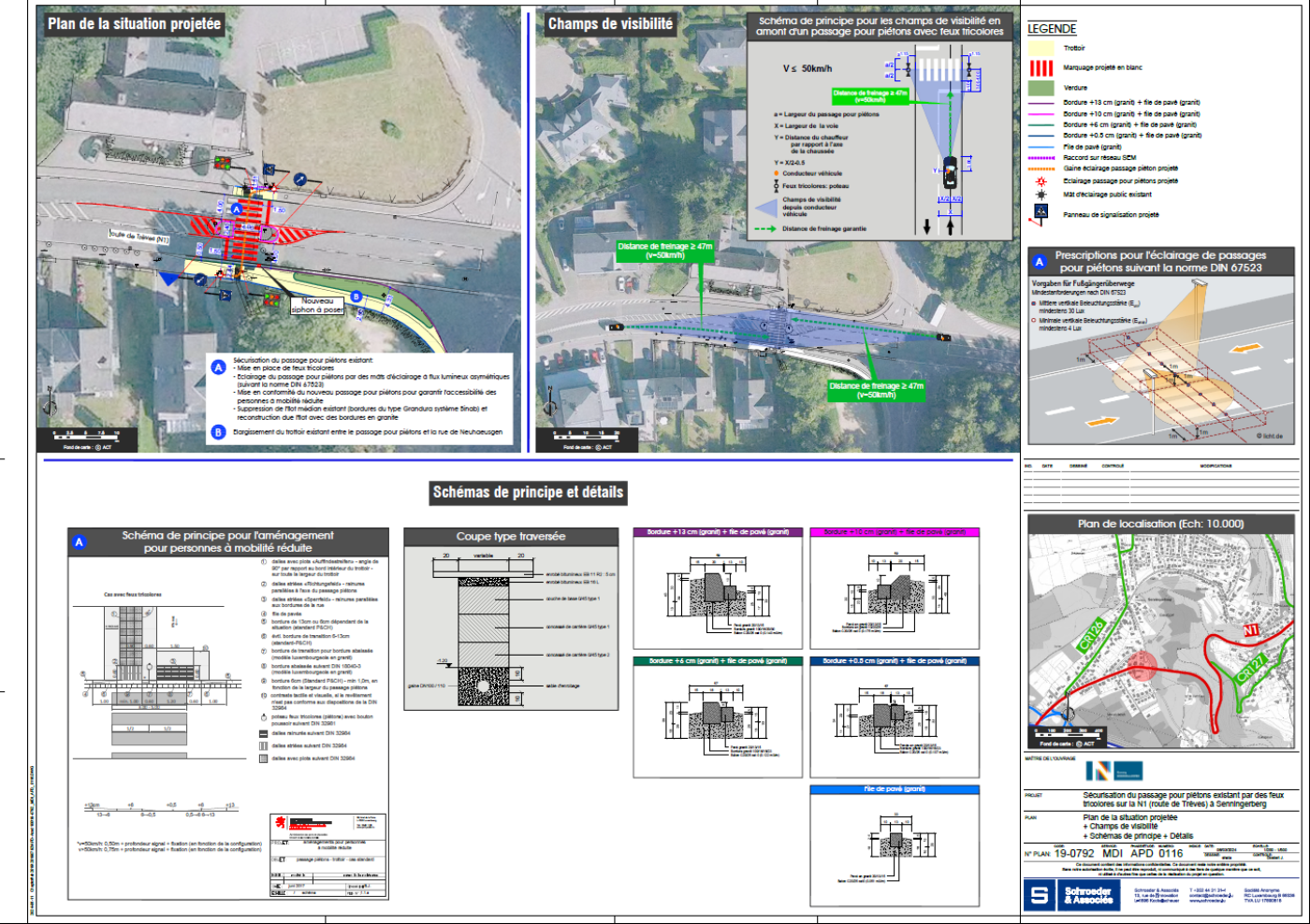Click the CR126 road label on map
This screenshot has width=1310, height=924.
[x=1092, y=635]
